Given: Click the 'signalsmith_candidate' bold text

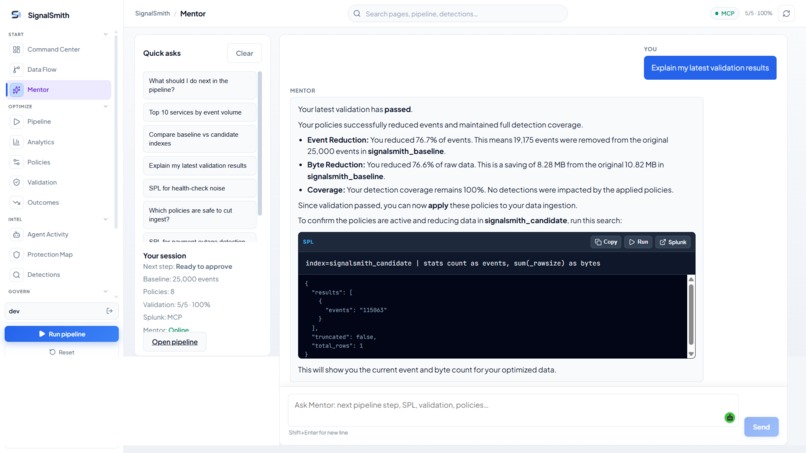Looking at the screenshot, I should pos(525,220).
